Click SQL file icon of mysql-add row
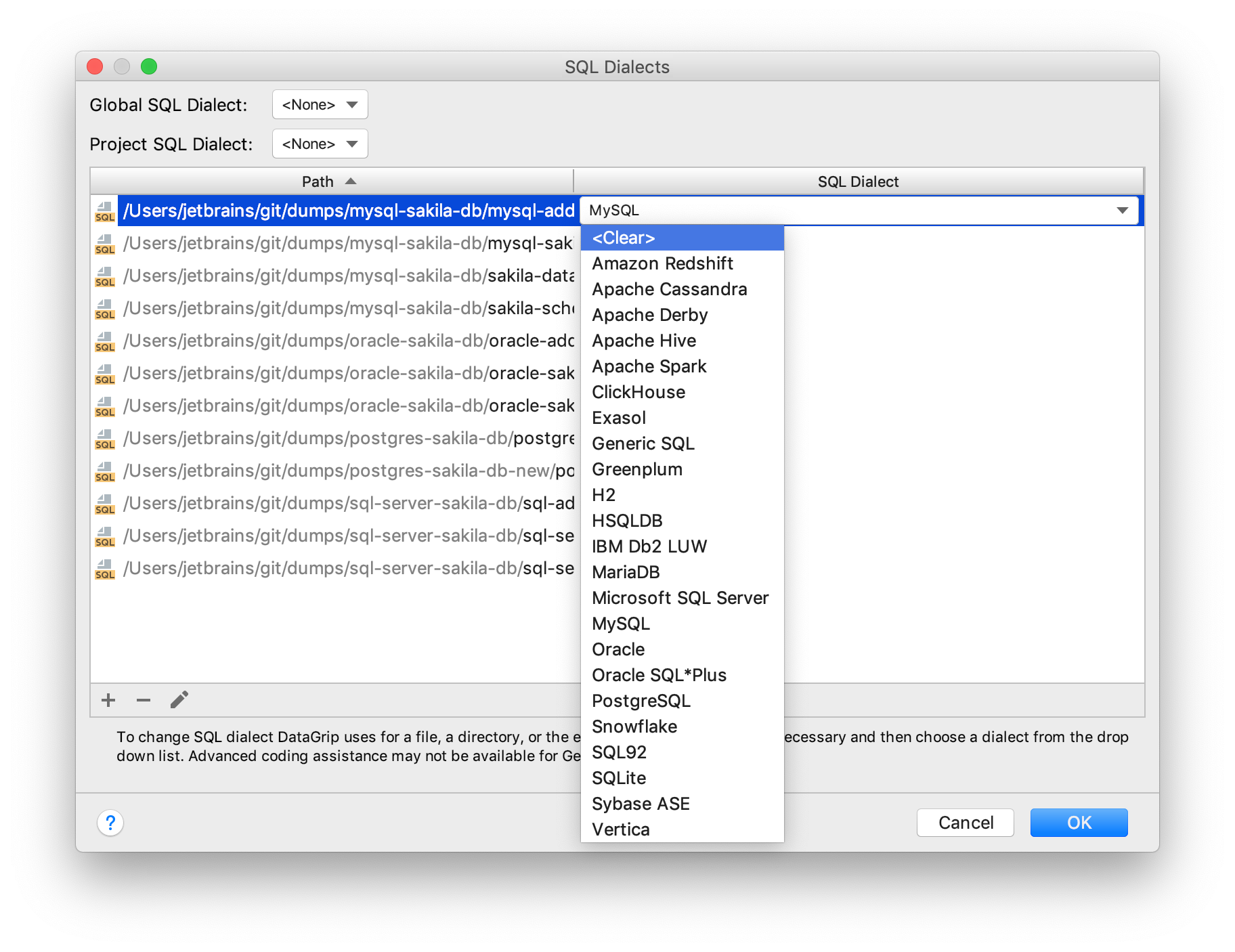The image size is (1235, 952). (105, 211)
